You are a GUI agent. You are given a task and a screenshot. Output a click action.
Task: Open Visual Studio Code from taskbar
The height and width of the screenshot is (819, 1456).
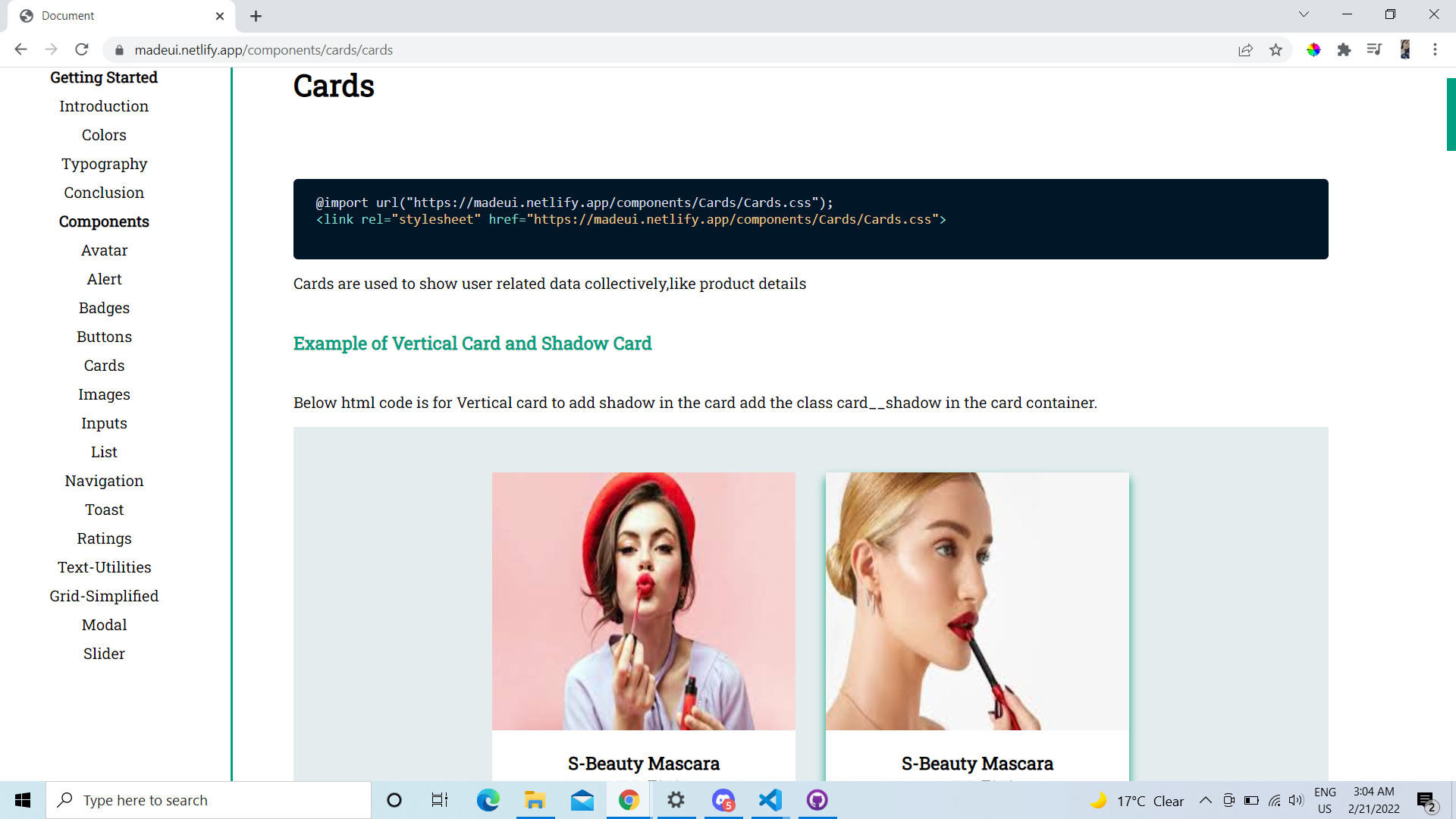pos(770,800)
